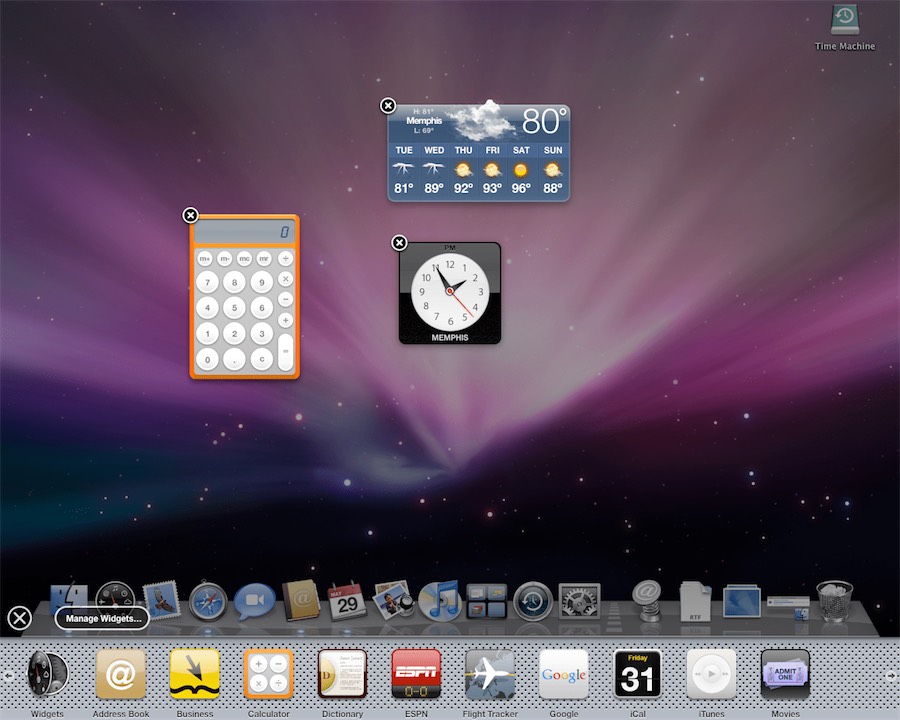900x720 pixels.
Task: Click the calculator 4 key
Action: pyautogui.click(x=207, y=308)
